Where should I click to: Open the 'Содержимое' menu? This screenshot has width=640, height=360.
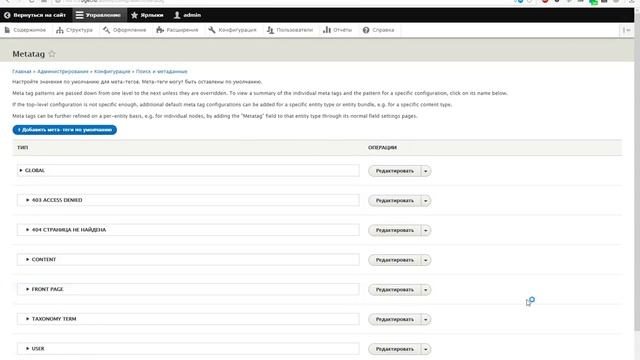25,30
